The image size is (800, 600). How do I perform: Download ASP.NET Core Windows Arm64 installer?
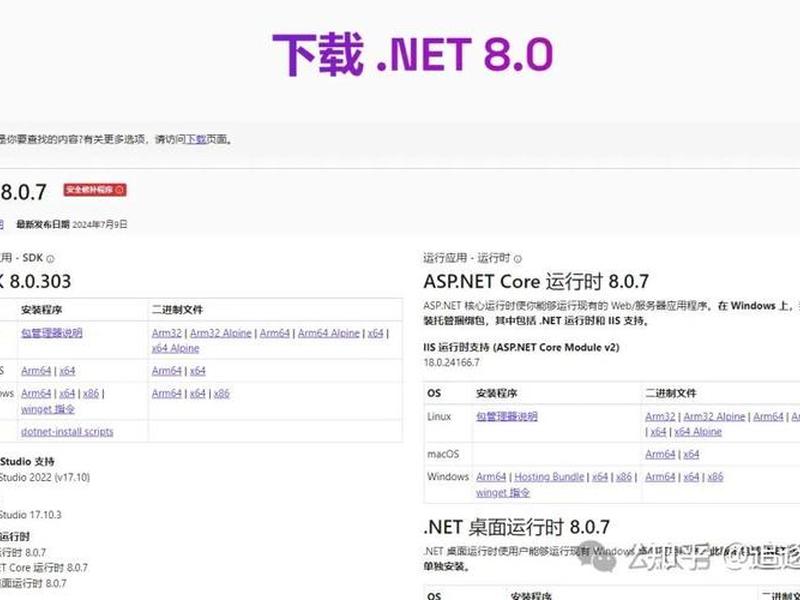click(x=491, y=477)
